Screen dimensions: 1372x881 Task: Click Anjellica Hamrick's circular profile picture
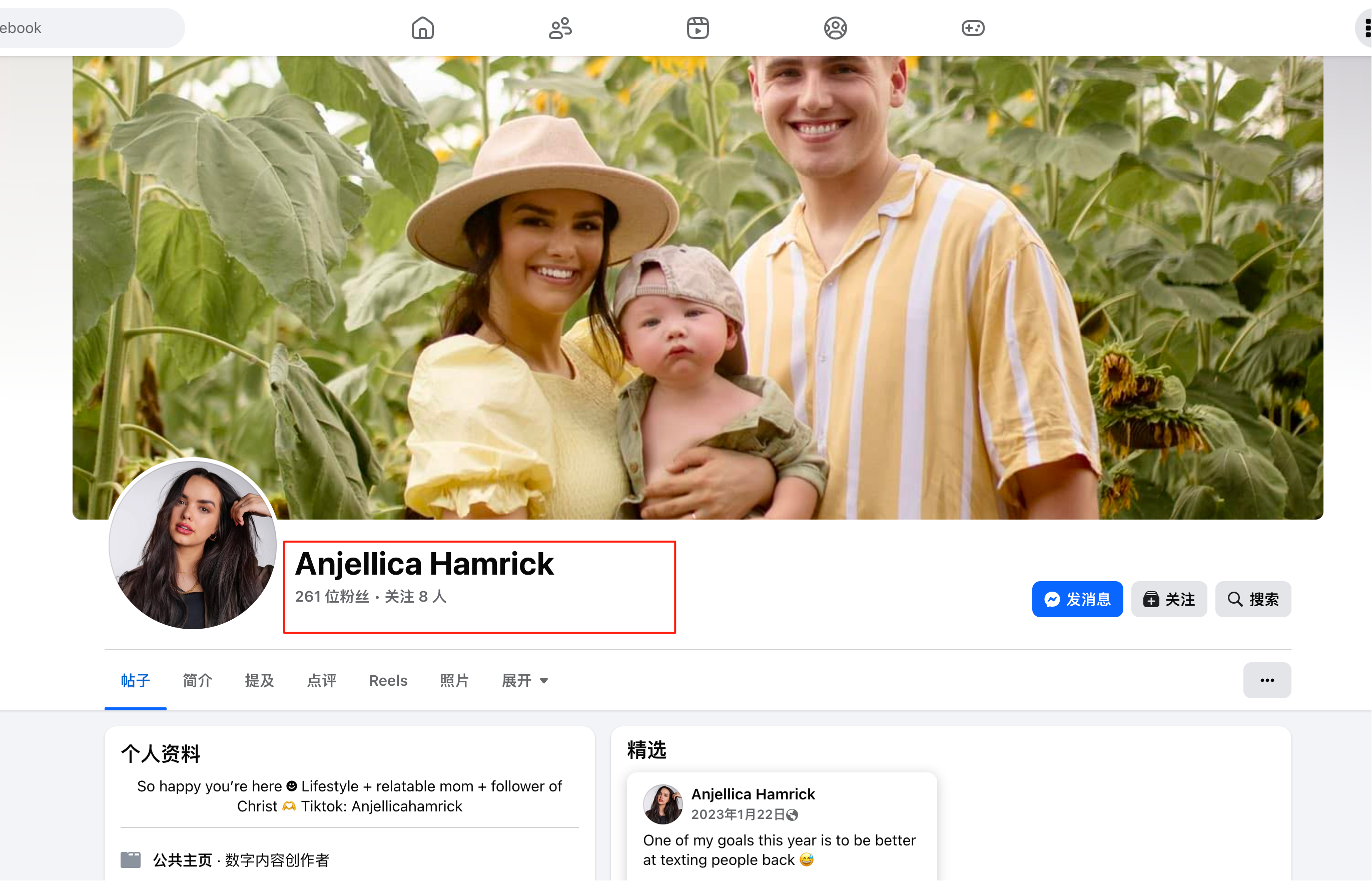tap(192, 546)
